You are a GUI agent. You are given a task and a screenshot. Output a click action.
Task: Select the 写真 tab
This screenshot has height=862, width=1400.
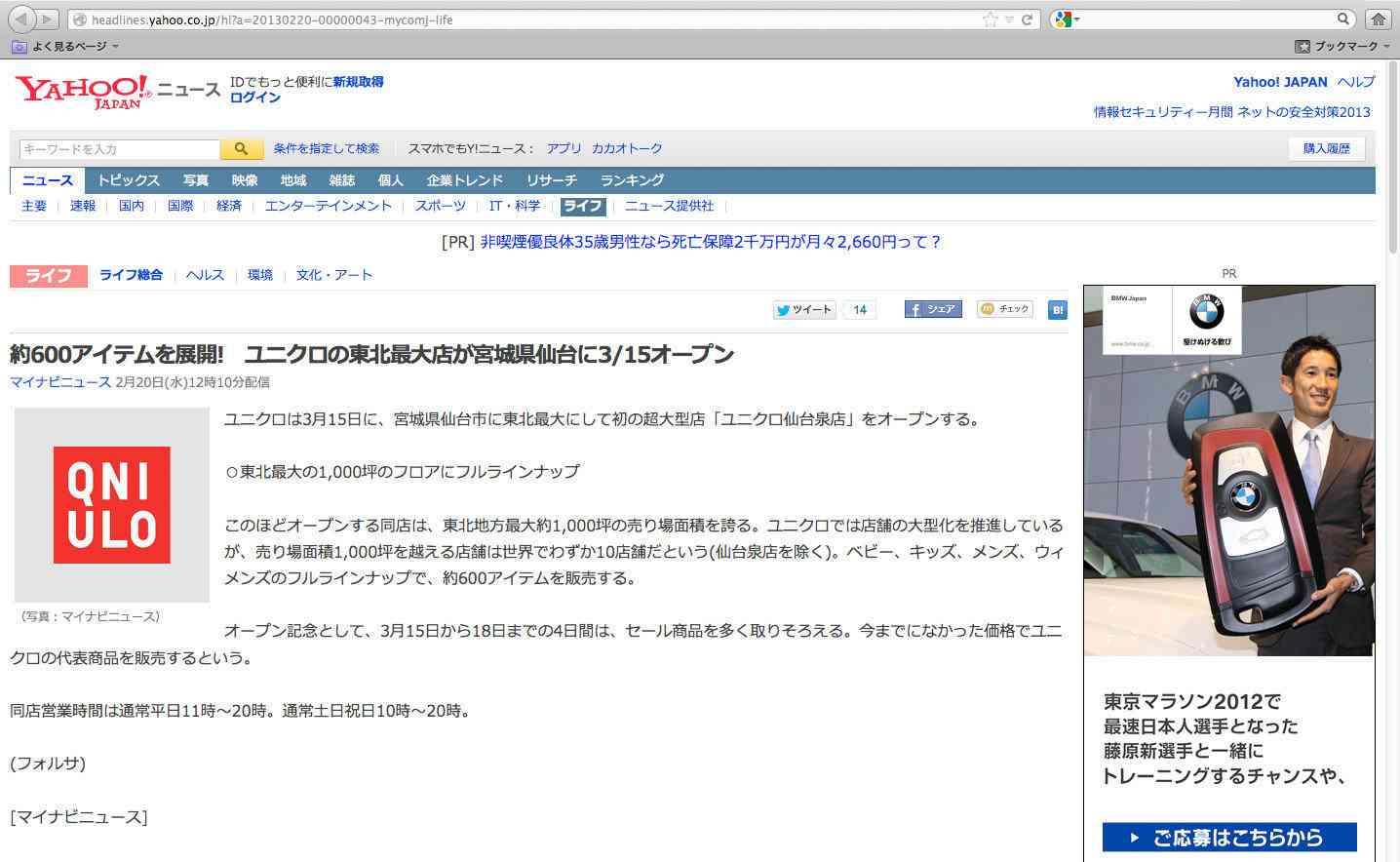(x=196, y=180)
